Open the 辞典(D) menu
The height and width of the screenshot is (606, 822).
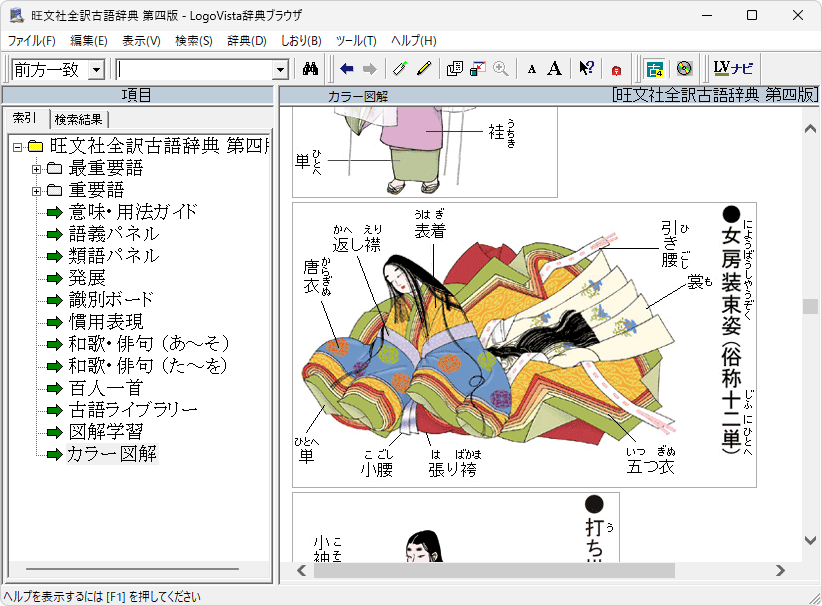(246, 41)
